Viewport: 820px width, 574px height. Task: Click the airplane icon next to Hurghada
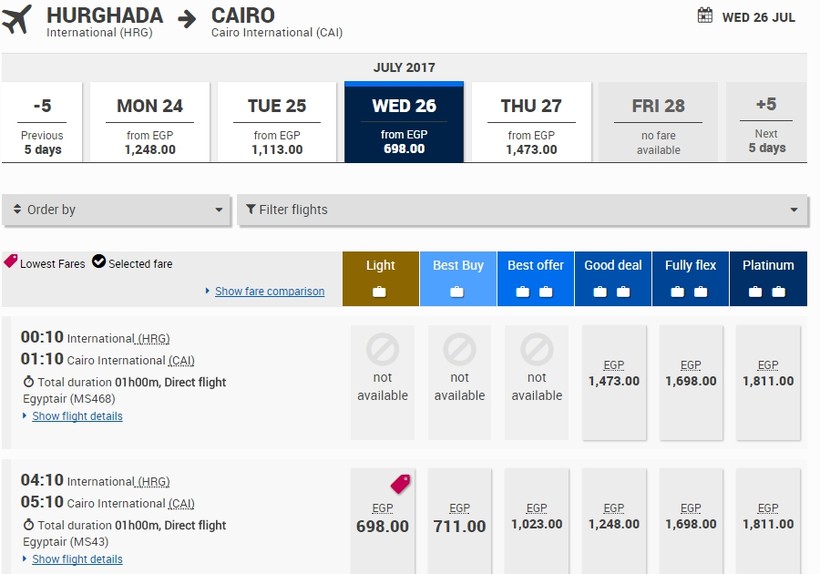(x=17, y=20)
